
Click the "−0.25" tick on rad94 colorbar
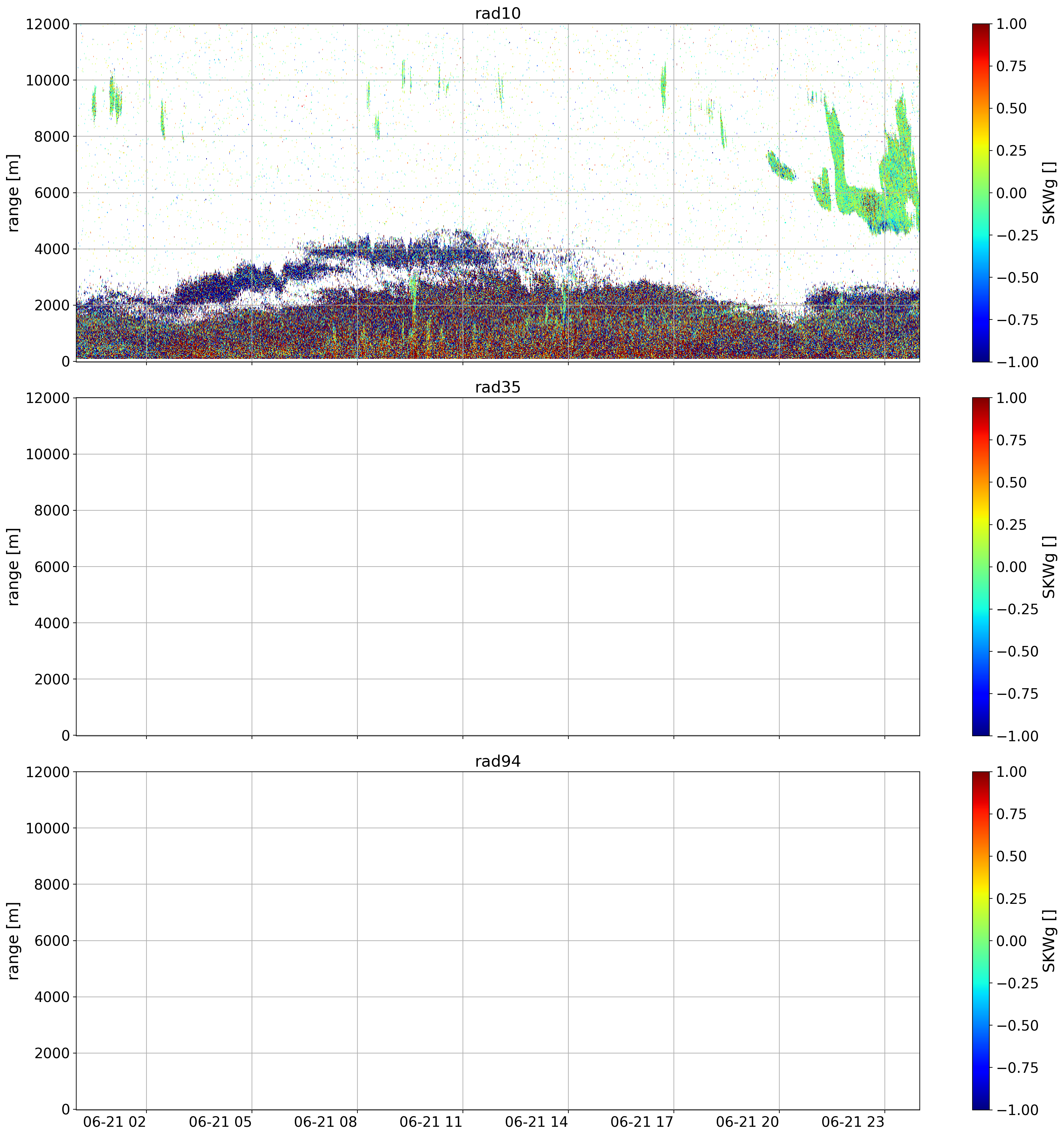click(1017, 984)
